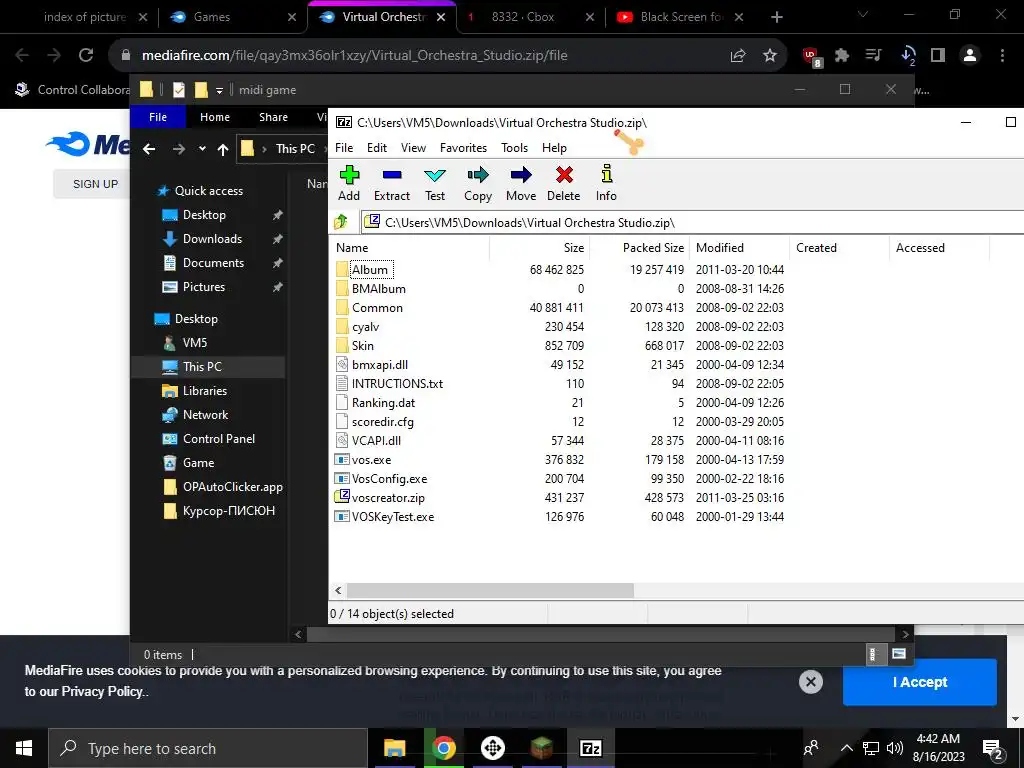Image resolution: width=1024 pixels, height=768 pixels.
Task: Click the 7-Zip Test toolbar icon
Action: tap(435, 175)
